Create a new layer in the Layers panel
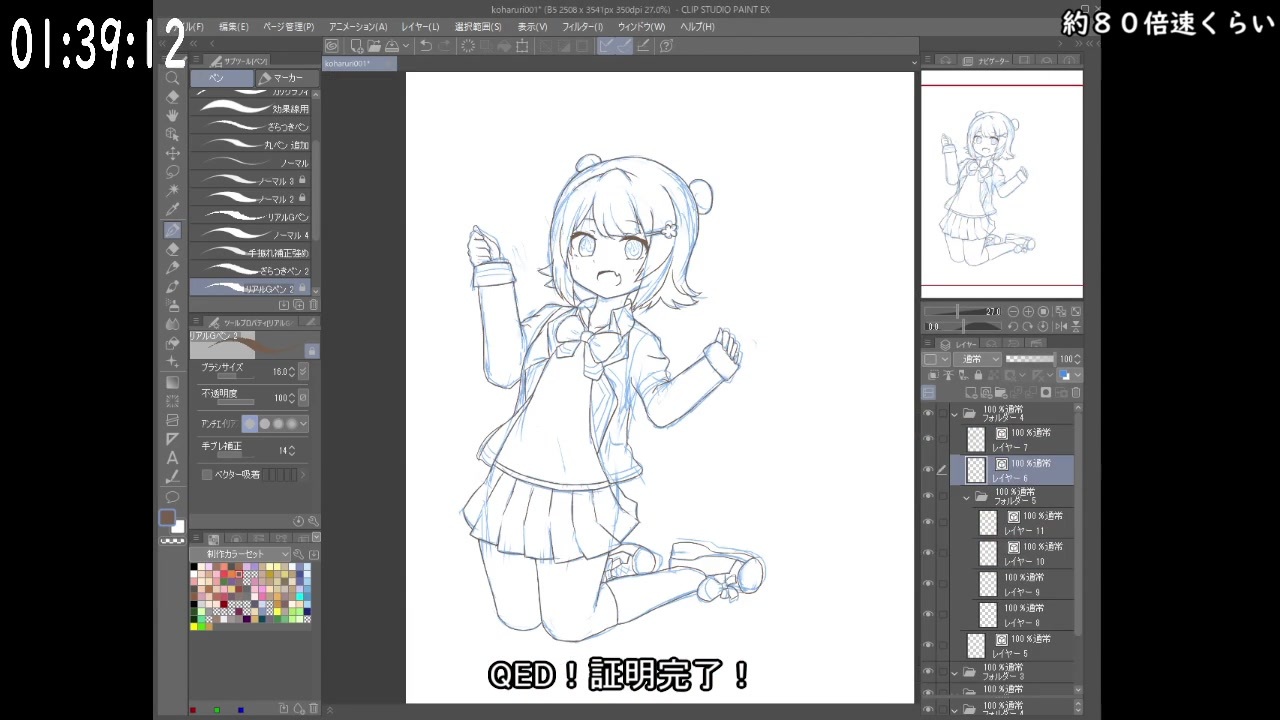Image resolution: width=1280 pixels, height=720 pixels. pyautogui.click(x=973, y=392)
